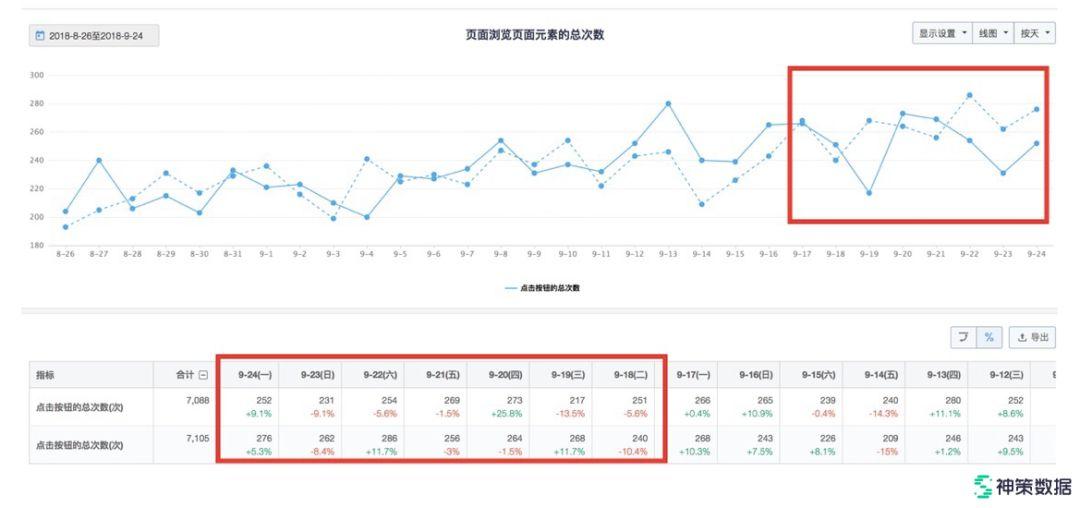Image resolution: width=1080 pixels, height=508 pixels.
Task: Collapse the 合计 column minus icon
Action: 204,375
